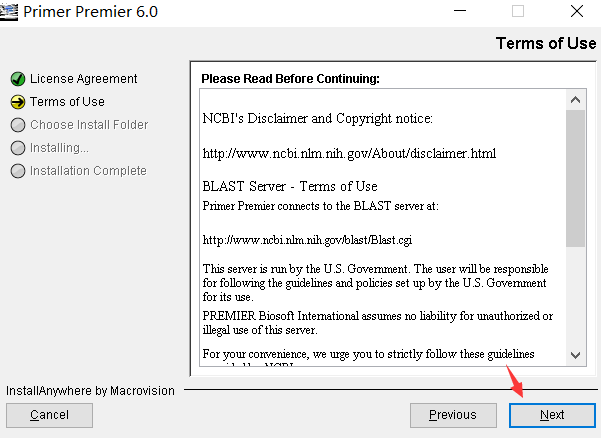601x438 pixels.
Task: Click the green checkmark License Agreement icon
Action: point(18,79)
